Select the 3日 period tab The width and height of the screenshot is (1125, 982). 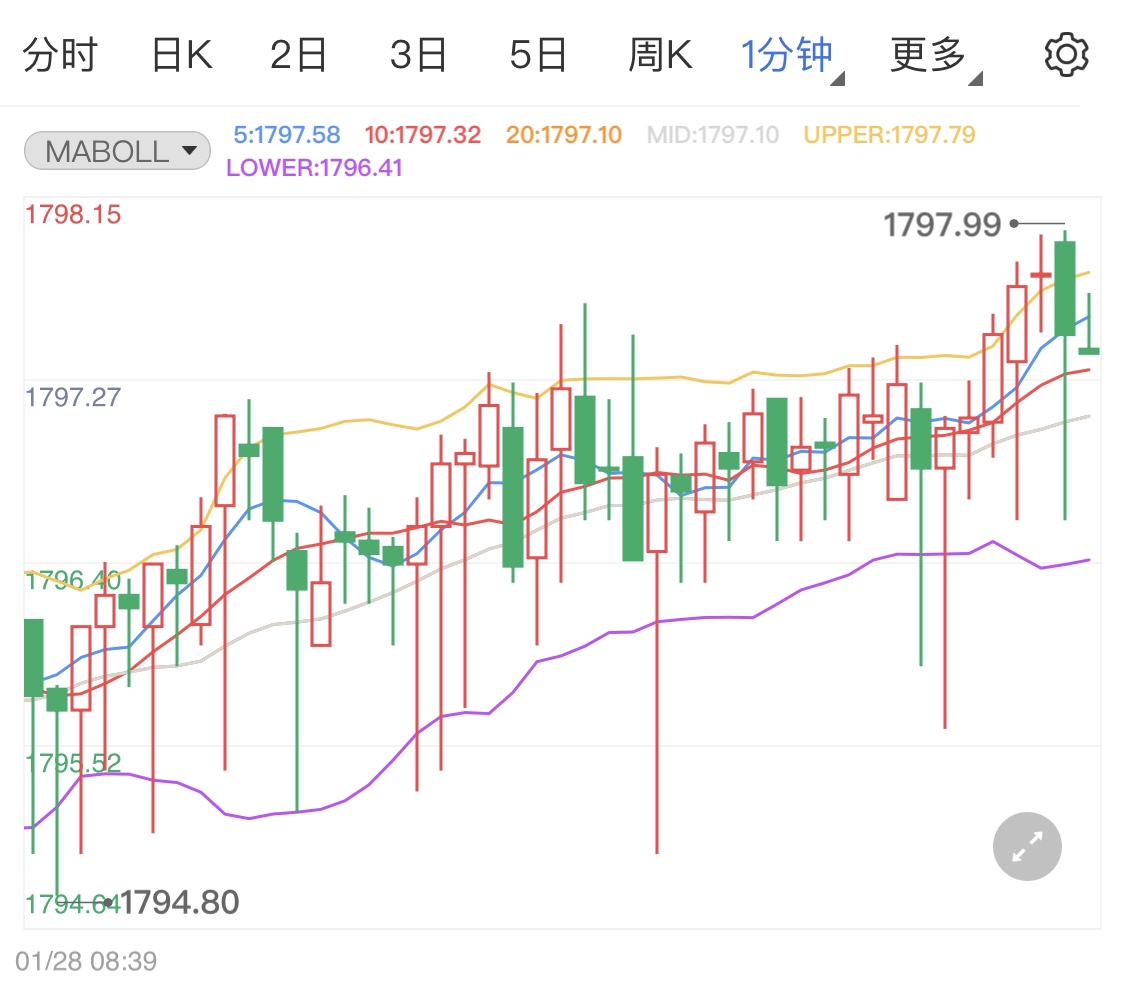pyautogui.click(x=418, y=55)
